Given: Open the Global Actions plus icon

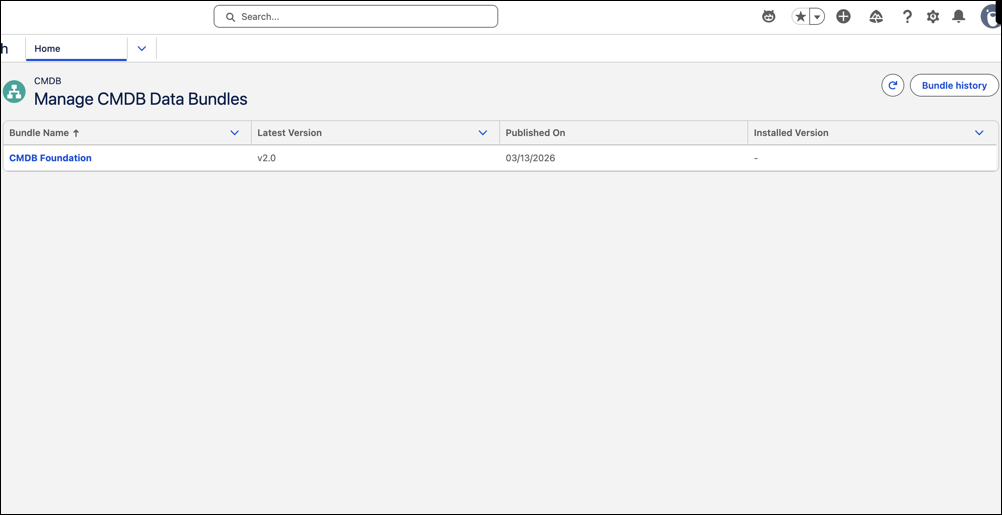Looking at the screenshot, I should [x=844, y=17].
